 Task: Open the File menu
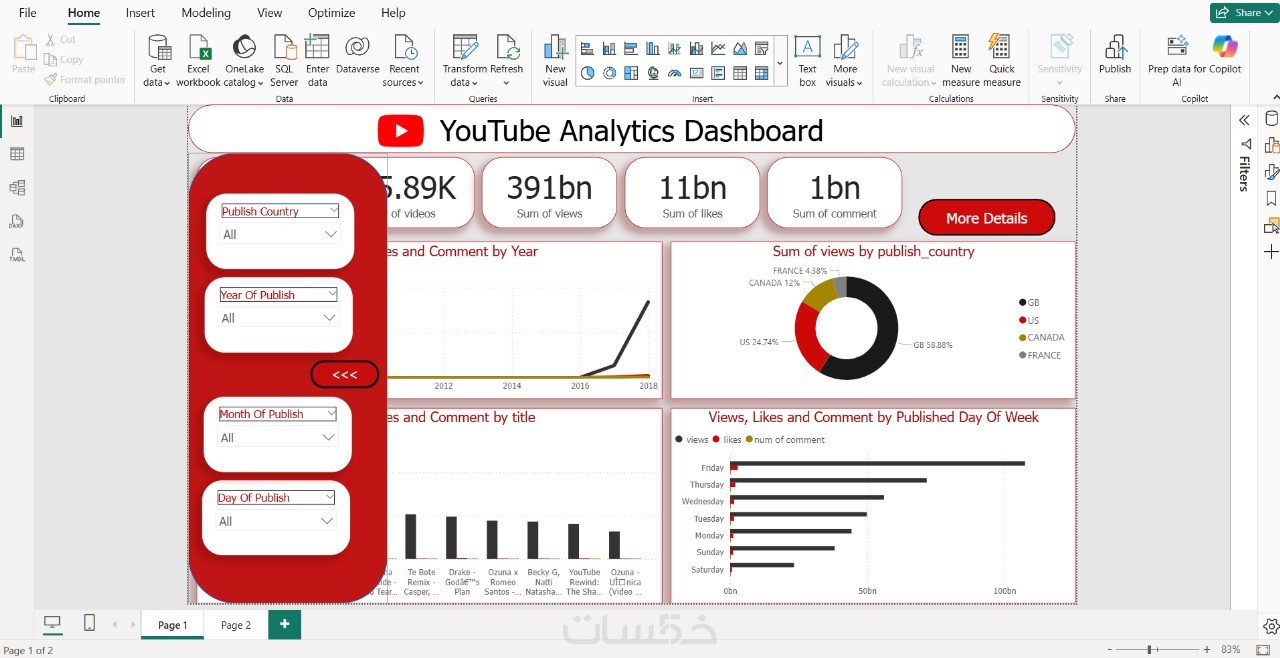tap(28, 13)
